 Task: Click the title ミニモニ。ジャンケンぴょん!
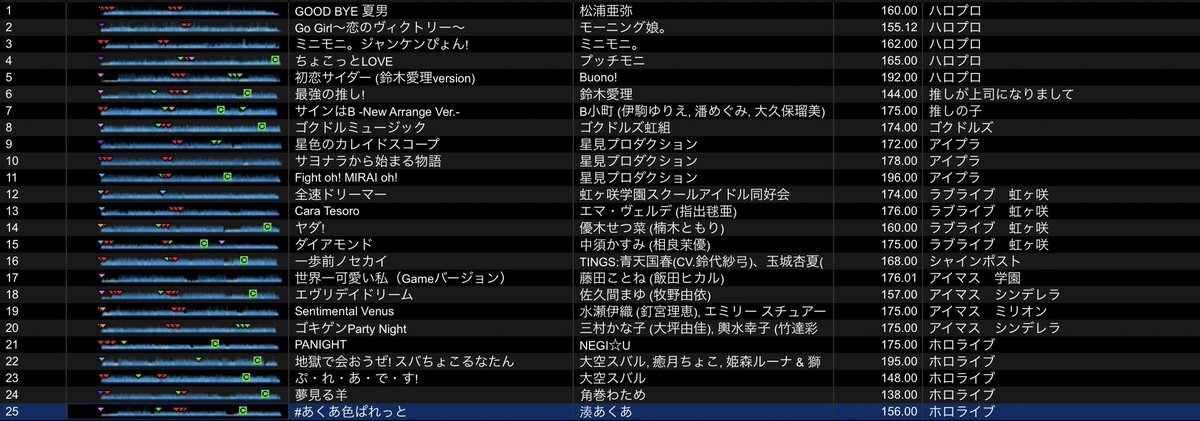[x=382, y=44]
